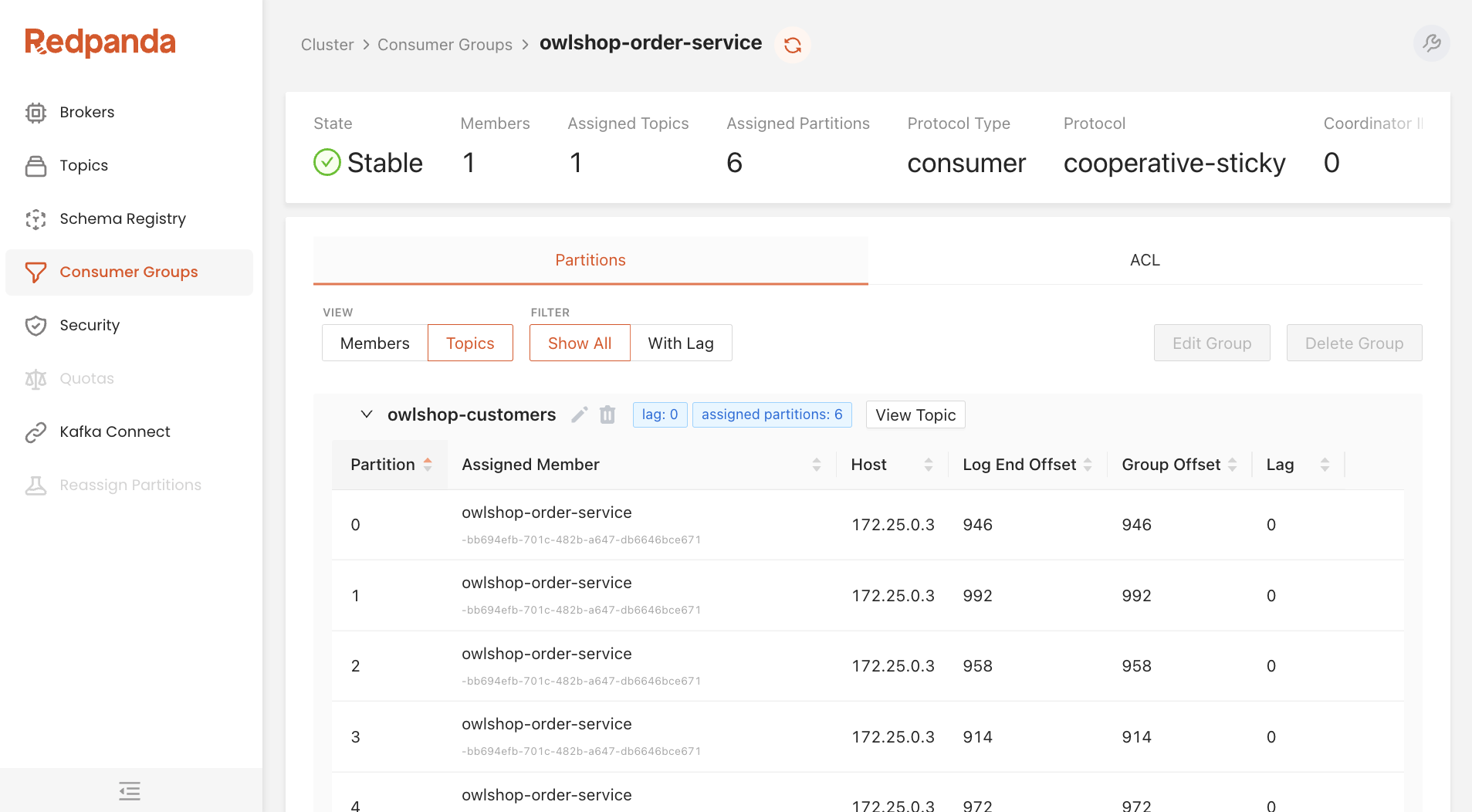This screenshot has width=1472, height=812.
Task: Click Group Offset value 914
Action: (1137, 737)
